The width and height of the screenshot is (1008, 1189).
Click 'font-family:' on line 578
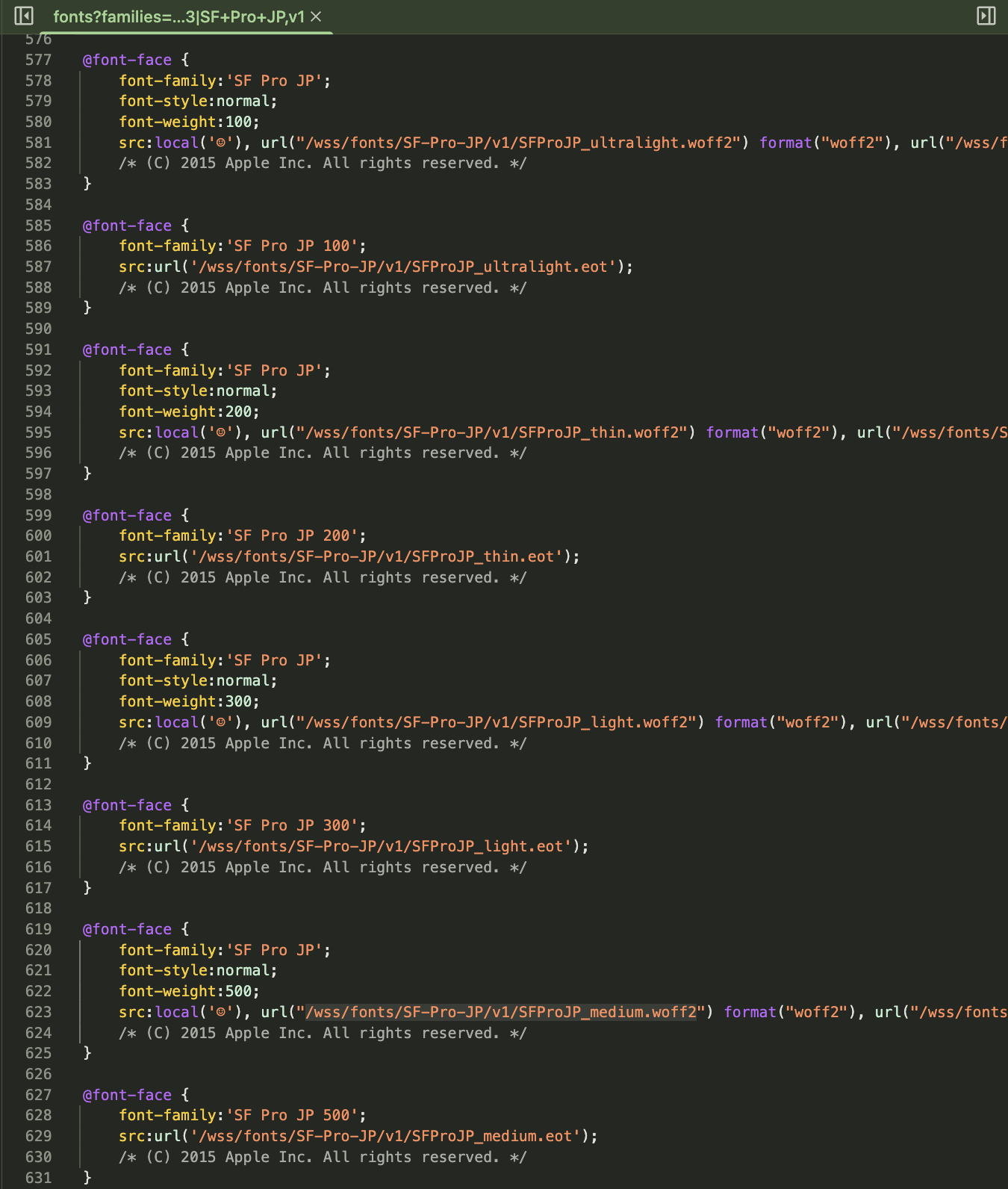pos(172,81)
